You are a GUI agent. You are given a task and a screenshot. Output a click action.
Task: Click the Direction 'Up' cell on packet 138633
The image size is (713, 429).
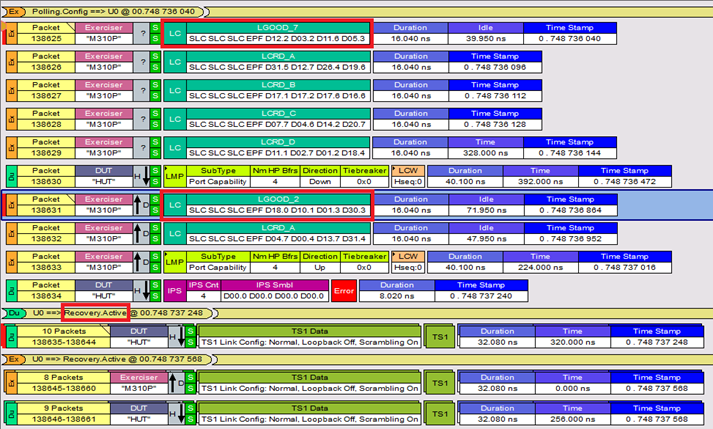tap(320, 262)
